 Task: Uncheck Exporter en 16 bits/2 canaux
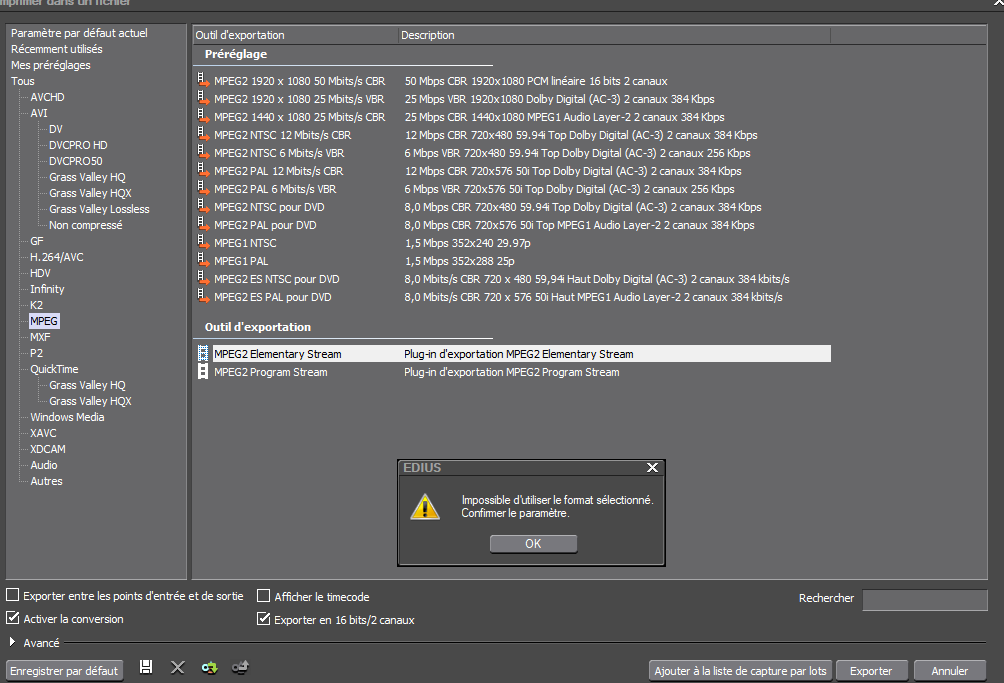[x=263, y=618]
